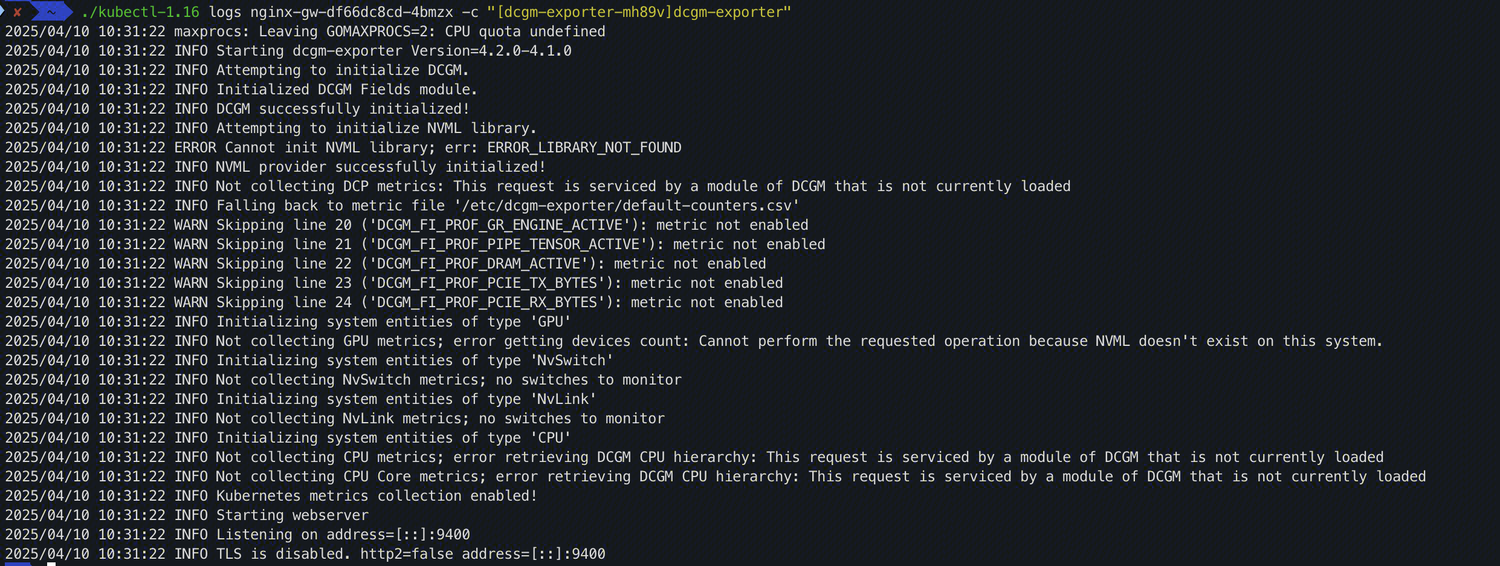Viewport: 1500px width, 566px height.
Task: Click the ./kubectl-1.16 command text
Action: tap(140, 12)
